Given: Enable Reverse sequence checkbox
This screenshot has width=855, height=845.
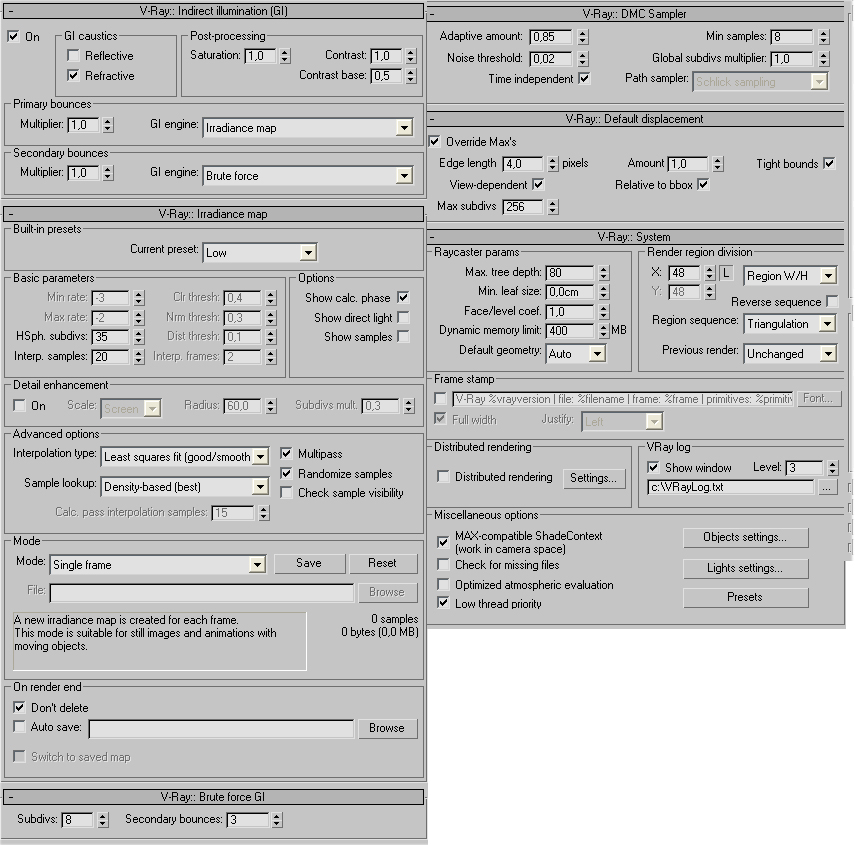Looking at the screenshot, I should tap(832, 301).
